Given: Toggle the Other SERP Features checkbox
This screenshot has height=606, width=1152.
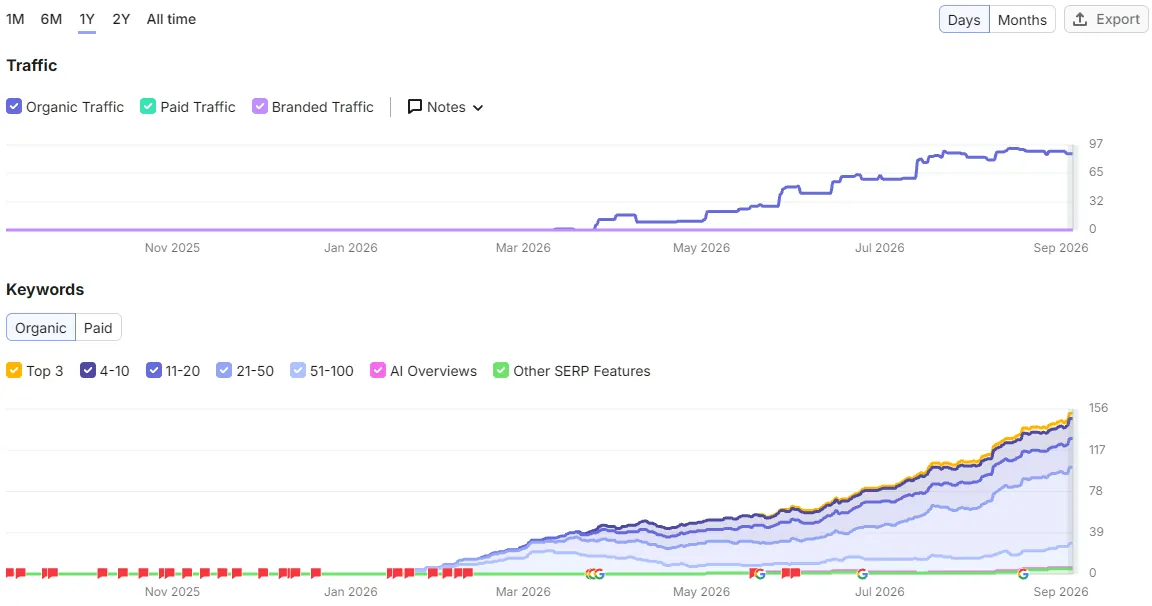Looking at the screenshot, I should [x=501, y=370].
